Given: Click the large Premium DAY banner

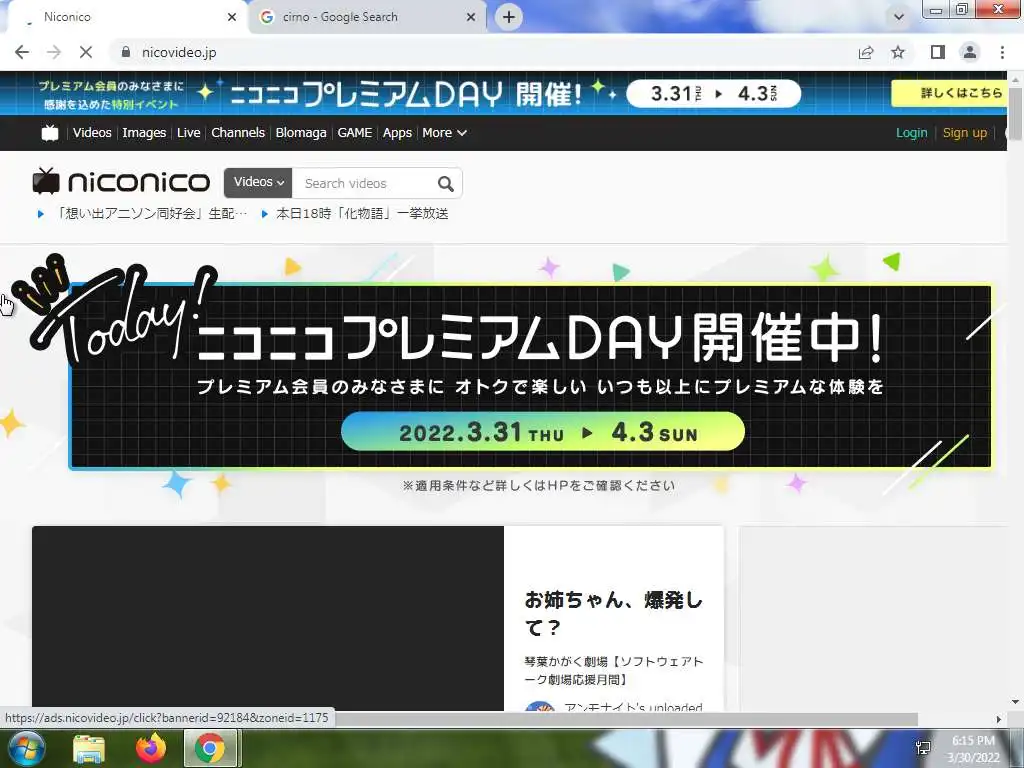Looking at the screenshot, I should [530, 376].
